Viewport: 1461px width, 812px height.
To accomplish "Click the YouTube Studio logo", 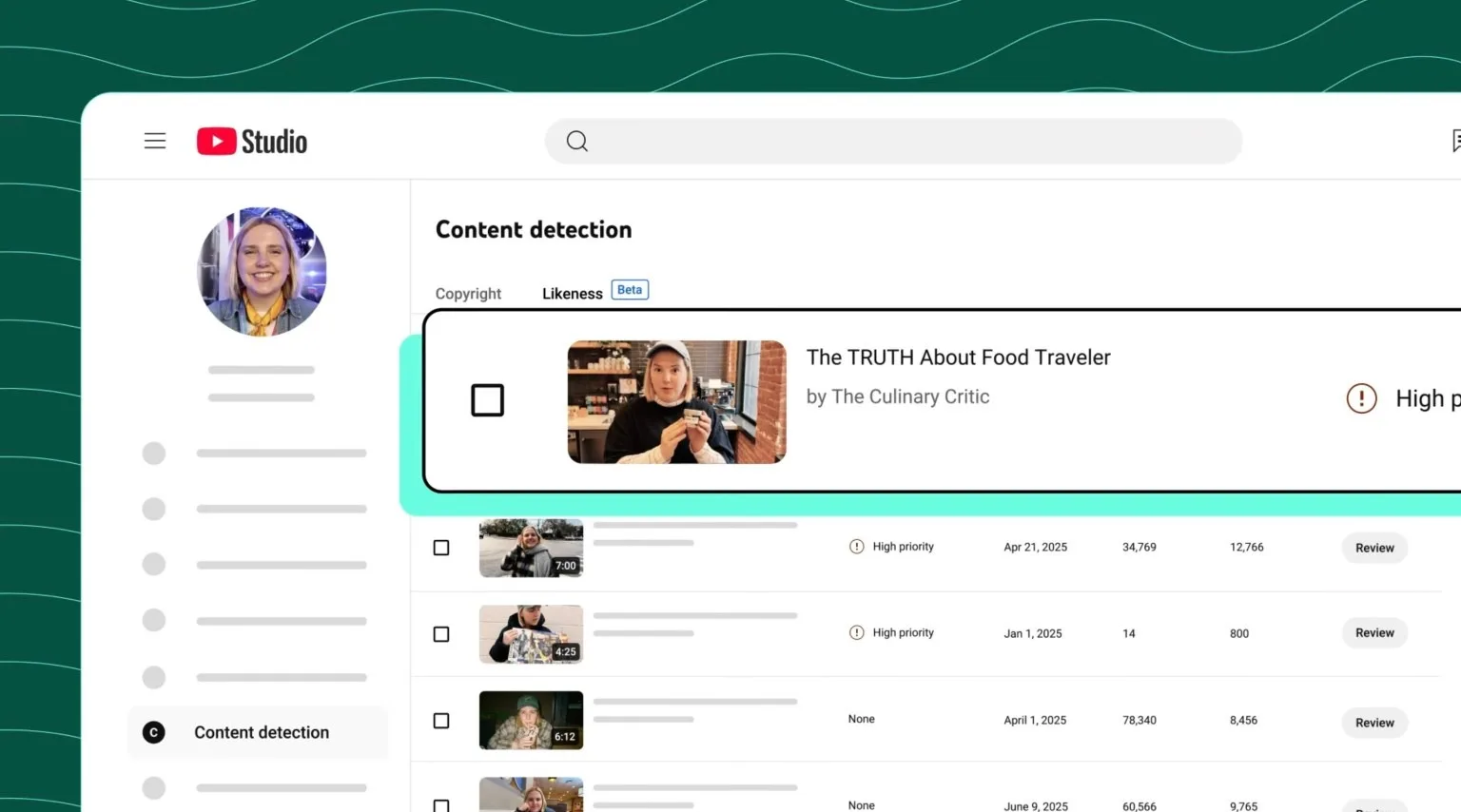I will [251, 140].
